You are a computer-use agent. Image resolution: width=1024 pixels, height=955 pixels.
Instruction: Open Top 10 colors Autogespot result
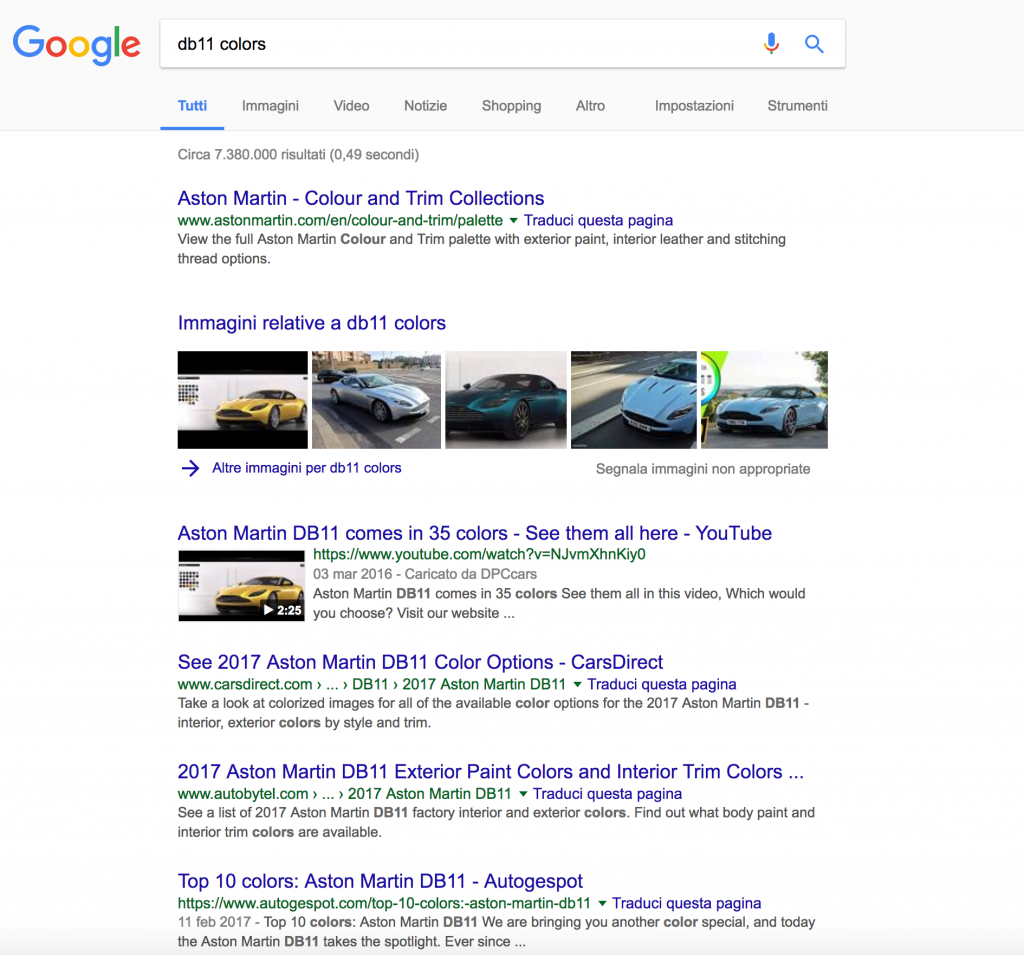380,881
